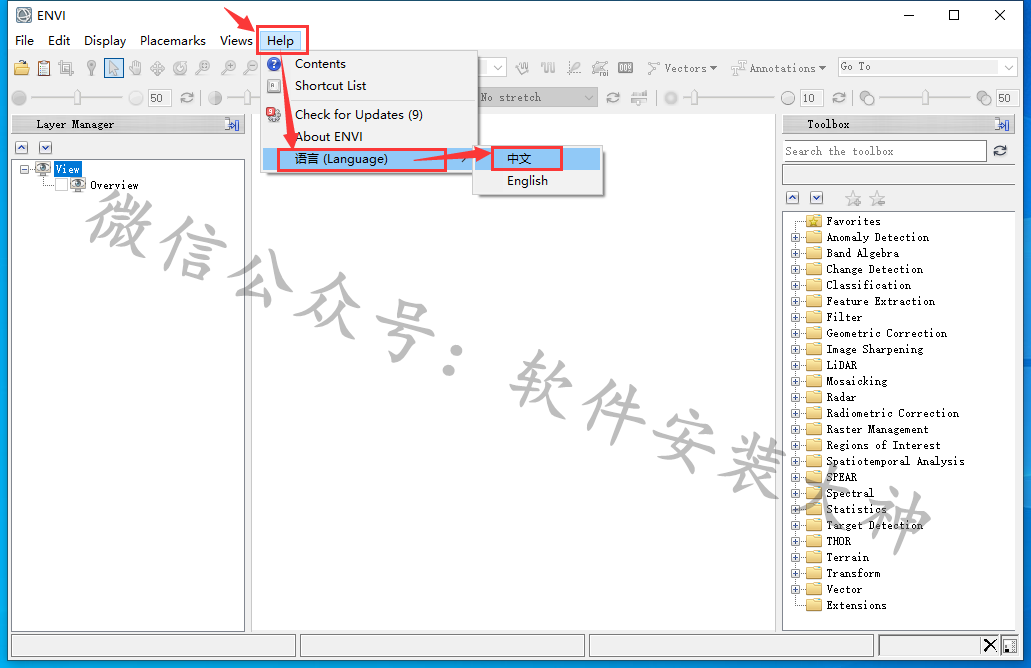Expand the Feature Extraction folder
Screen dimensions: 1031x668
click(x=796, y=302)
